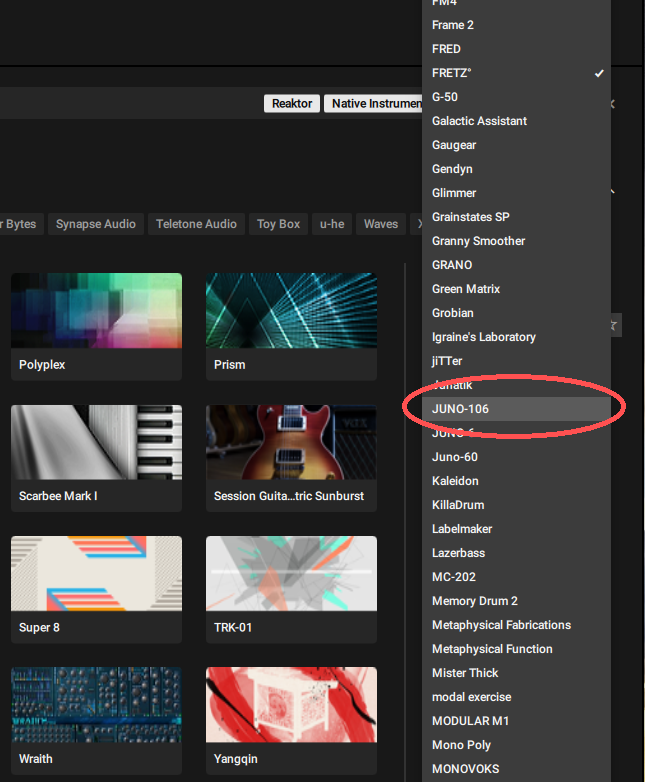Select jiTTer in the list
This screenshot has height=782, width=645.
point(516,361)
